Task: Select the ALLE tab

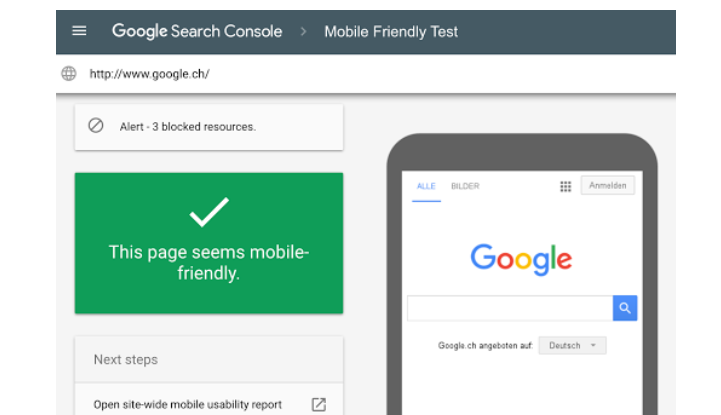Action: [426, 186]
